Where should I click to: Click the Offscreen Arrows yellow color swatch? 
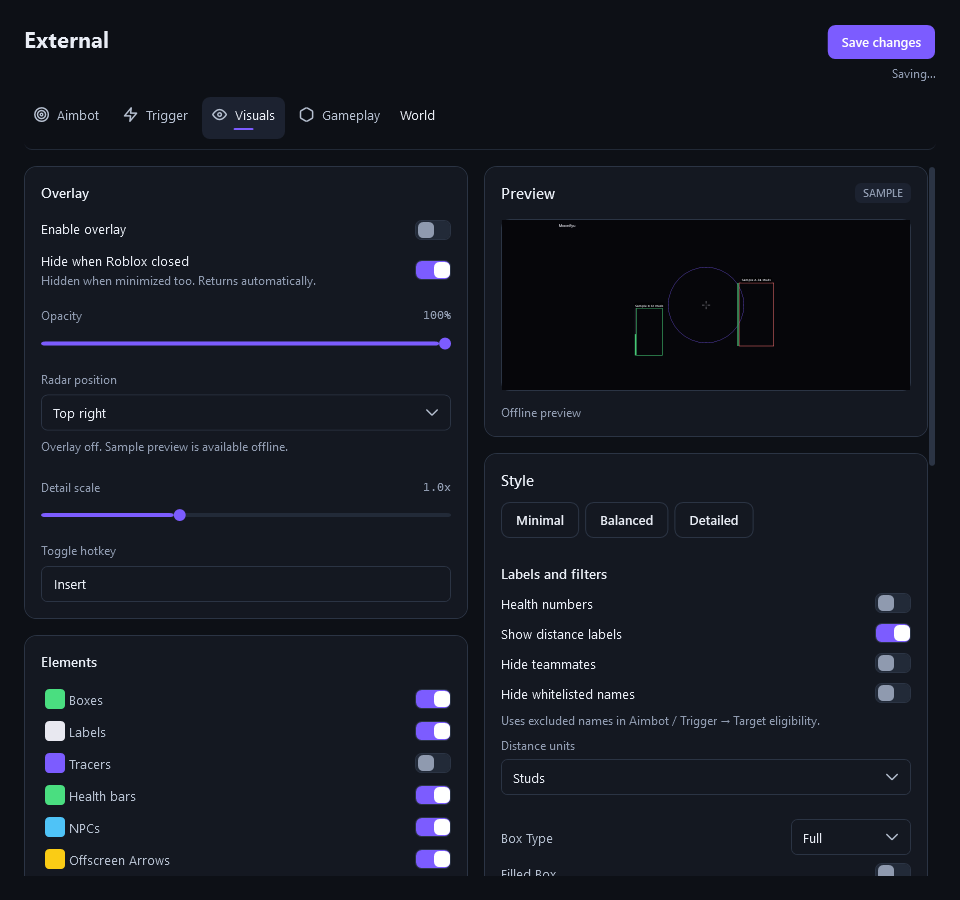55,859
